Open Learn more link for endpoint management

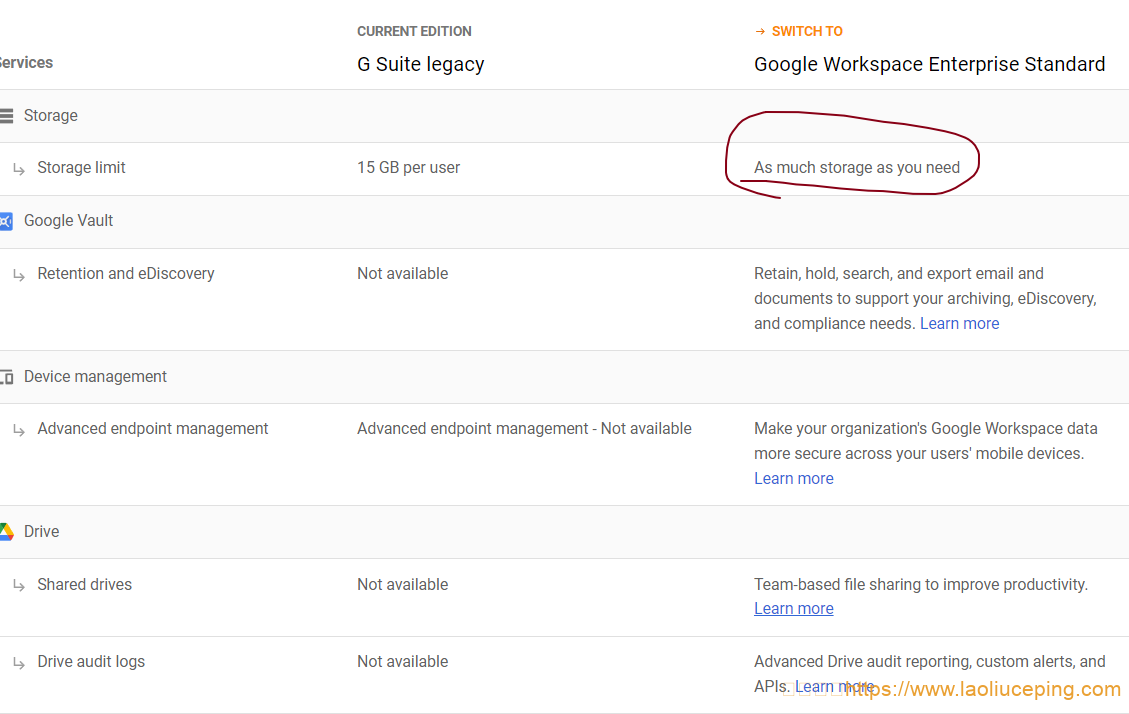click(793, 479)
